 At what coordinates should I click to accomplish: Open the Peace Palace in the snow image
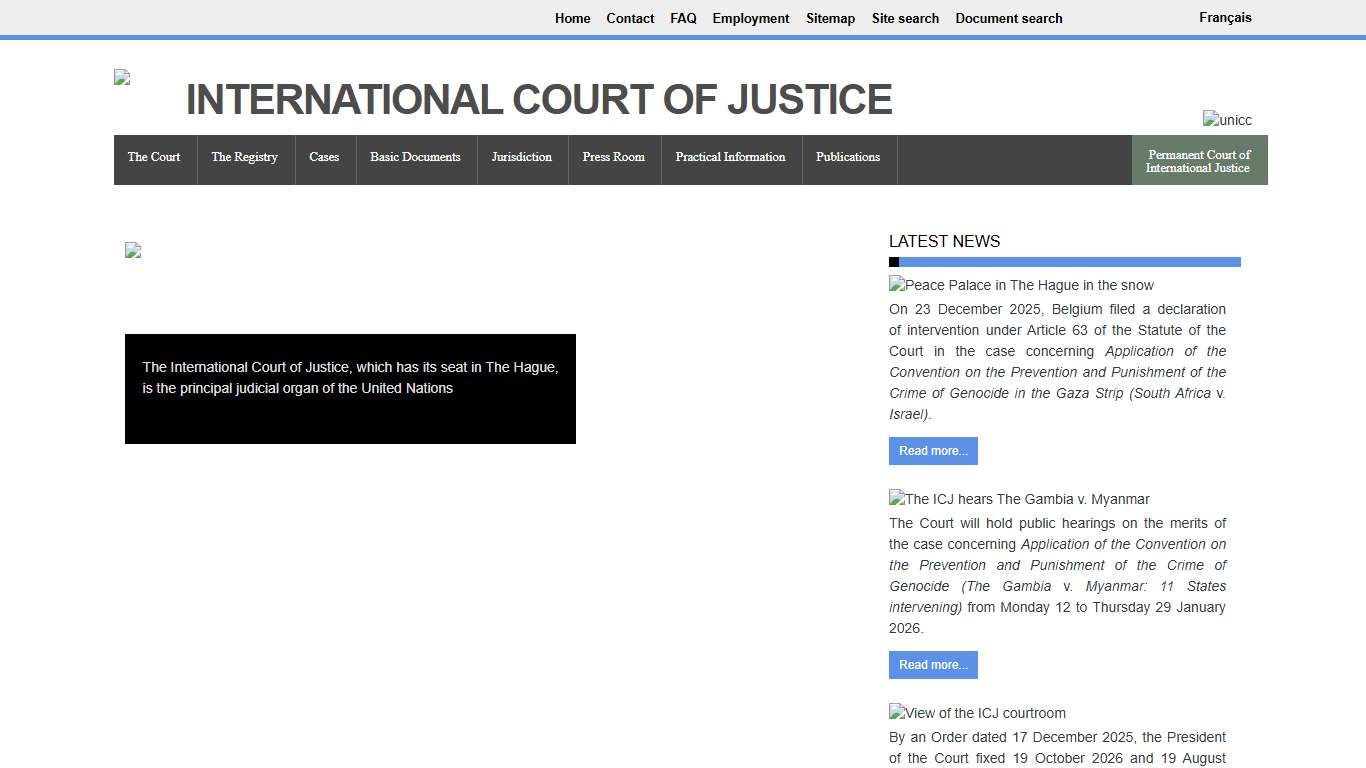tap(1020, 285)
